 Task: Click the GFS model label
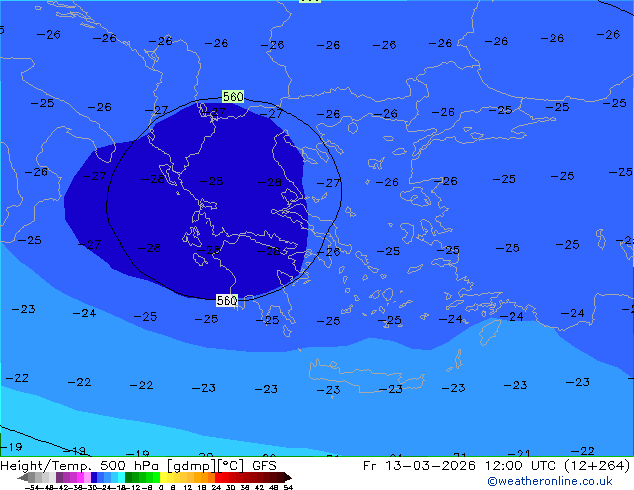(x=264, y=465)
